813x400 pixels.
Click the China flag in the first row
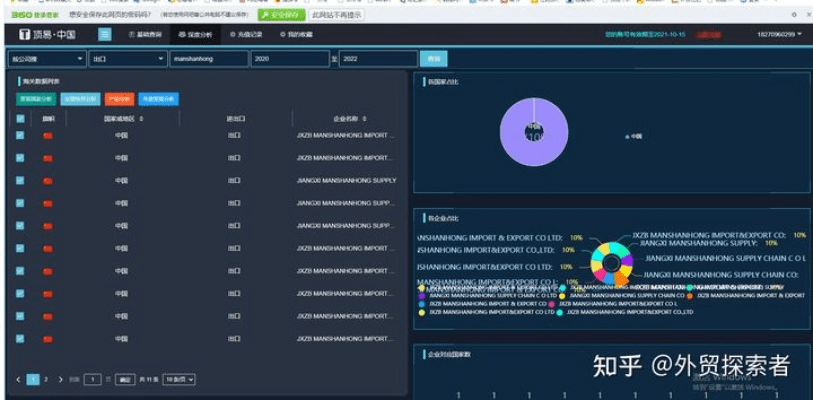47,134
